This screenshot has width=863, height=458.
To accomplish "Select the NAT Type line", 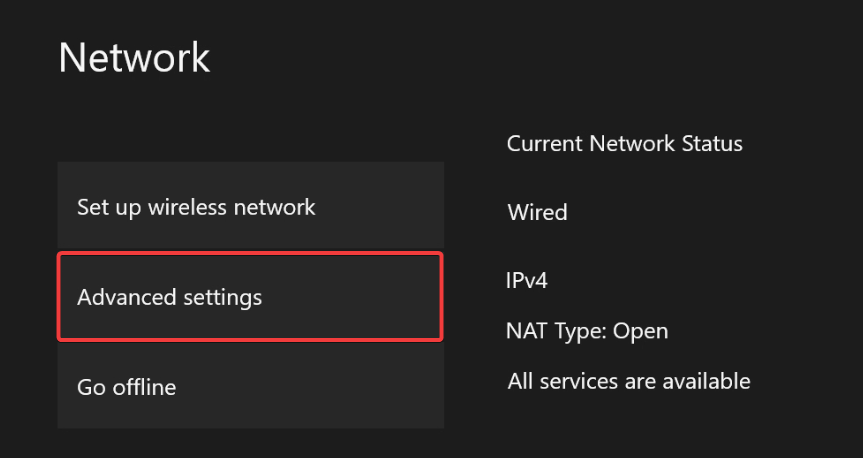I will (x=587, y=331).
